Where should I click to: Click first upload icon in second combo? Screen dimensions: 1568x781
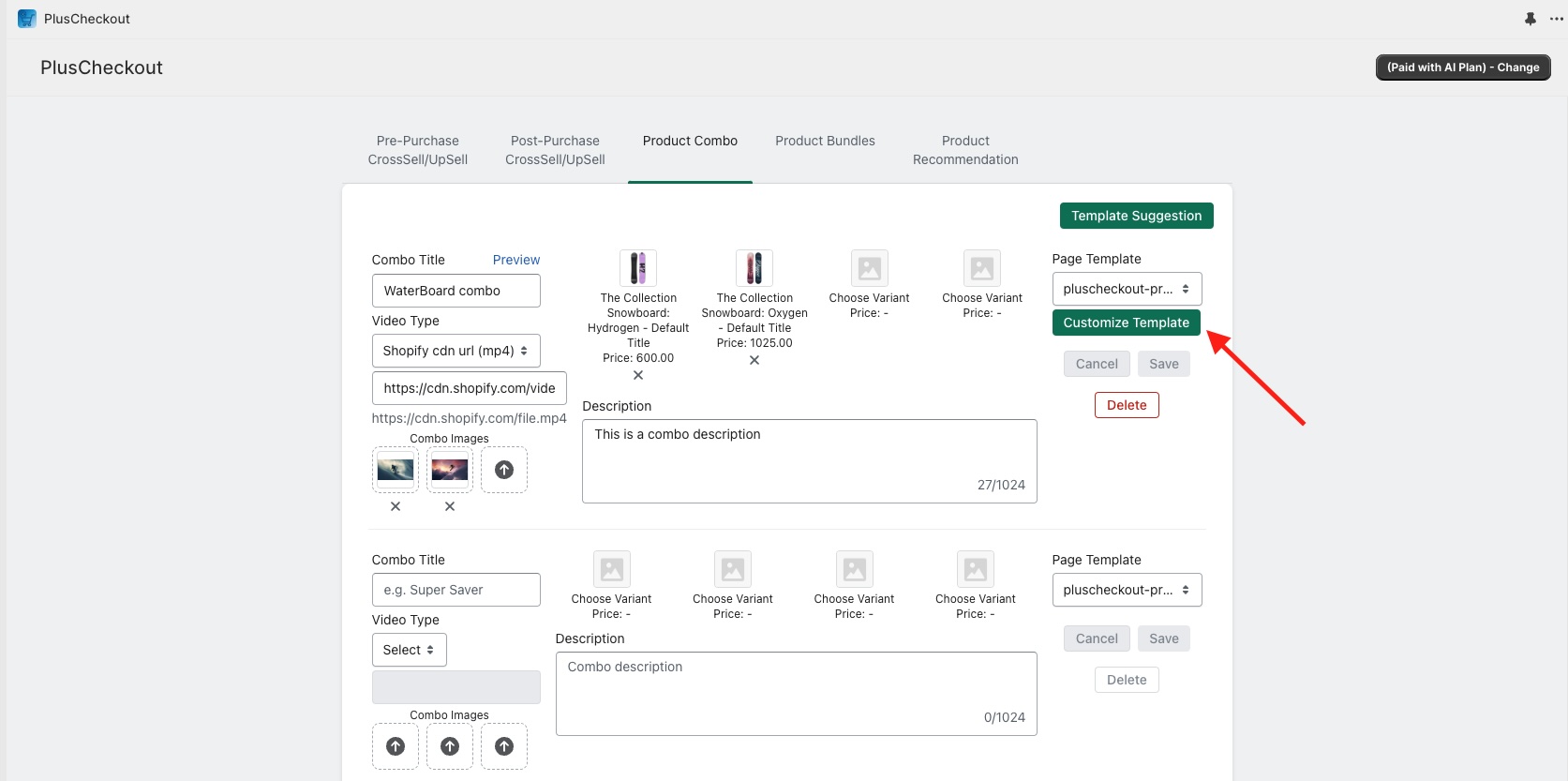[396, 746]
